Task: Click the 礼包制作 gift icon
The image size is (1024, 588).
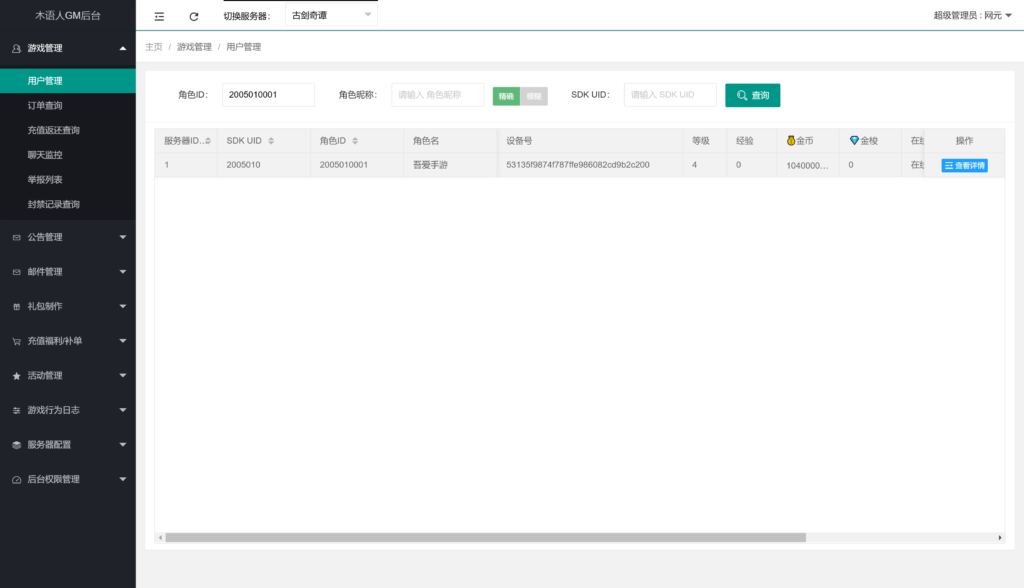Action: coord(16,306)
